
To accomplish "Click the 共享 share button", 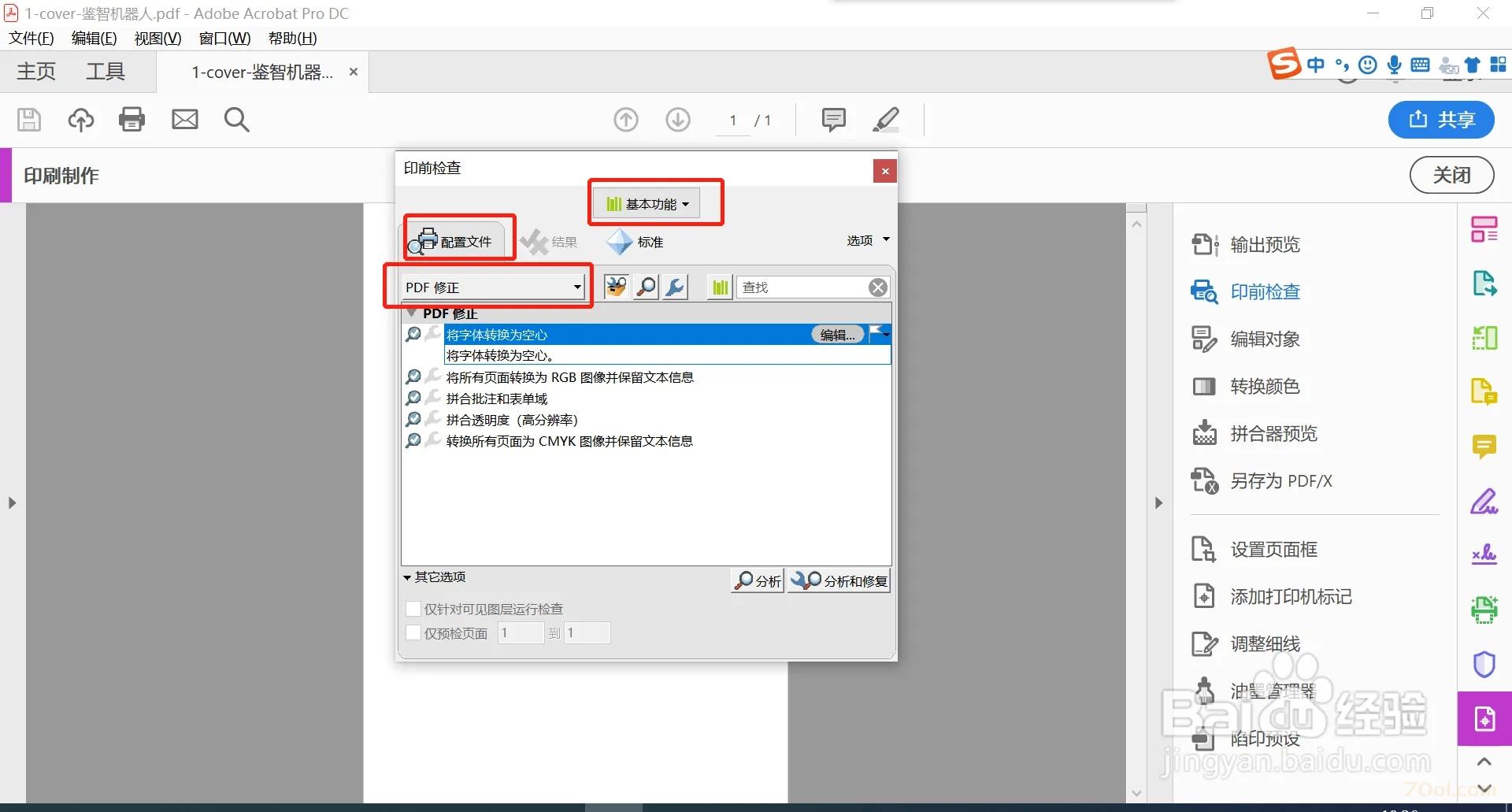I will 1441,120.
